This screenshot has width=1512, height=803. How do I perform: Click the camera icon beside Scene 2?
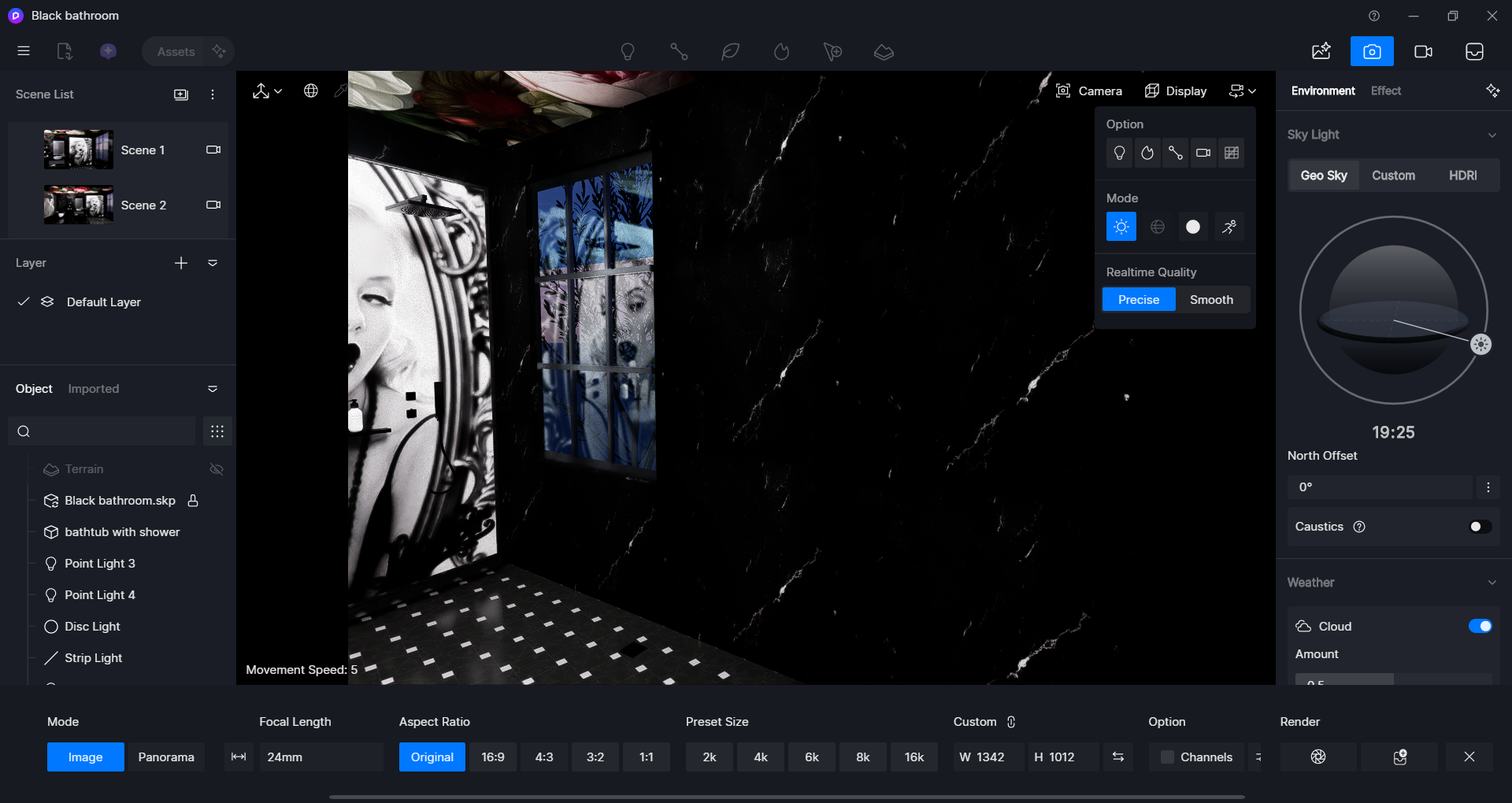tap(213, 205)
